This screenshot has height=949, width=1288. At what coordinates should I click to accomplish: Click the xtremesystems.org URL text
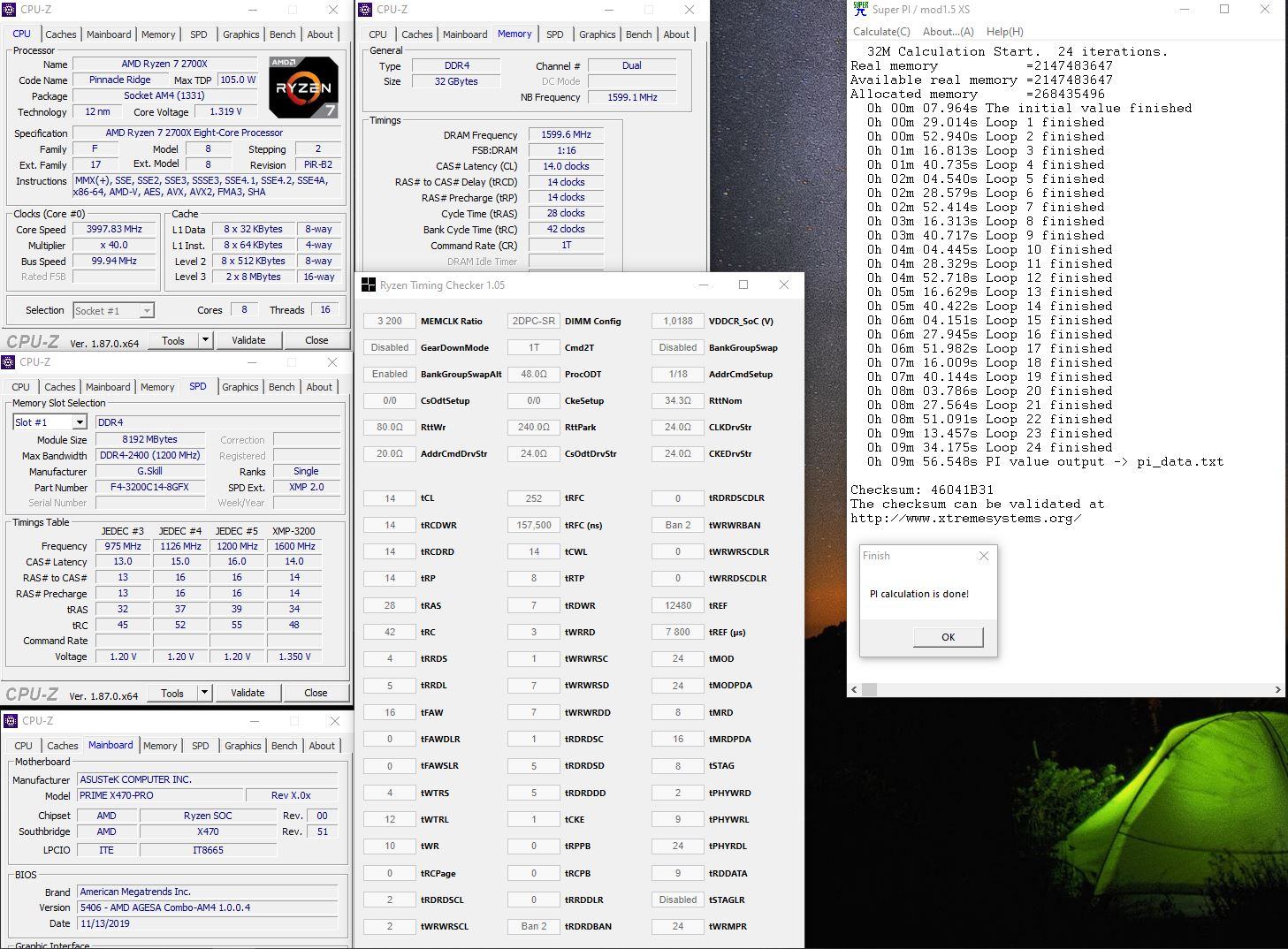pos(965,518)
